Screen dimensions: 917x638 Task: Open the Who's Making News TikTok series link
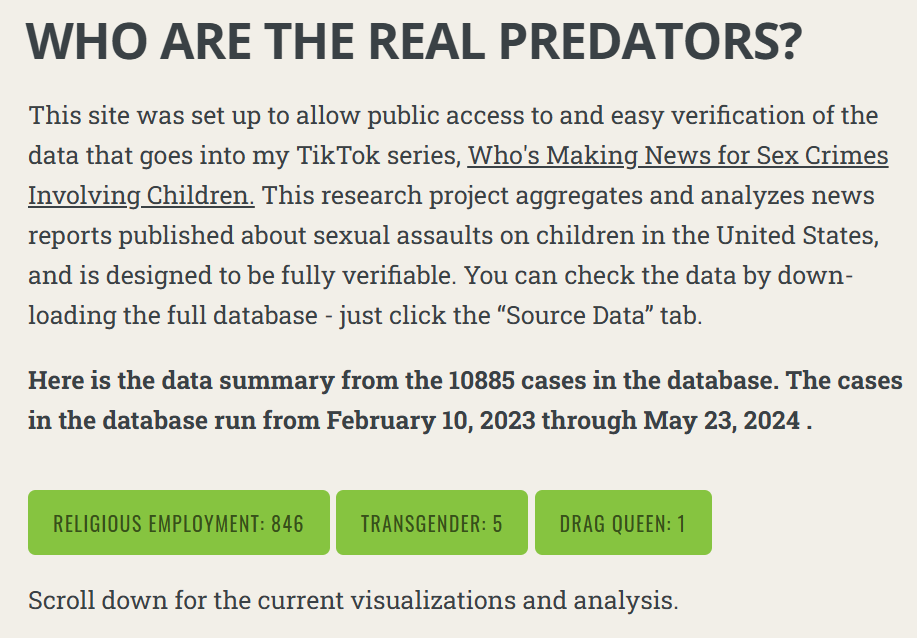678,157
